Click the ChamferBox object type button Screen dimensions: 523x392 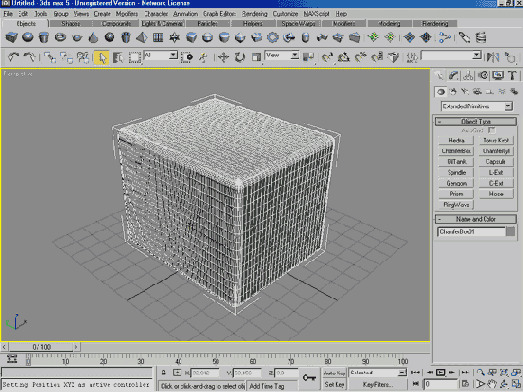(x=456, y=151)
